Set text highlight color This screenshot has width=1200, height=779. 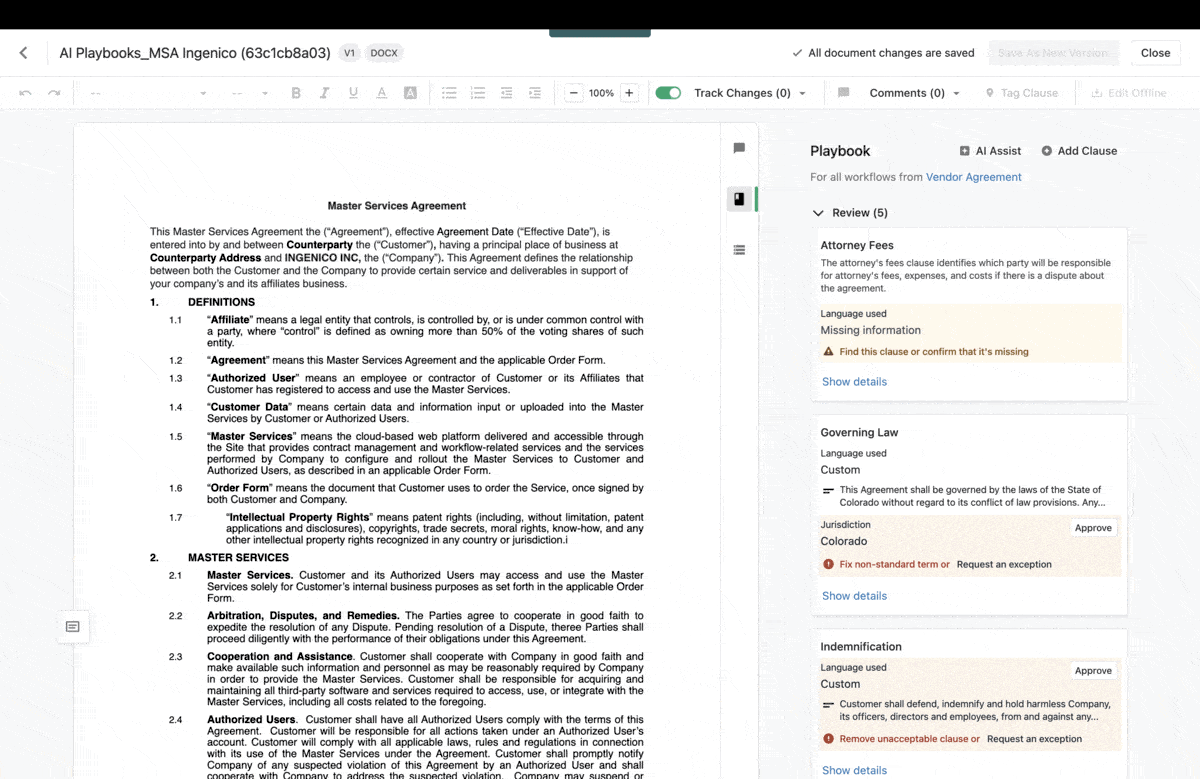410,93
